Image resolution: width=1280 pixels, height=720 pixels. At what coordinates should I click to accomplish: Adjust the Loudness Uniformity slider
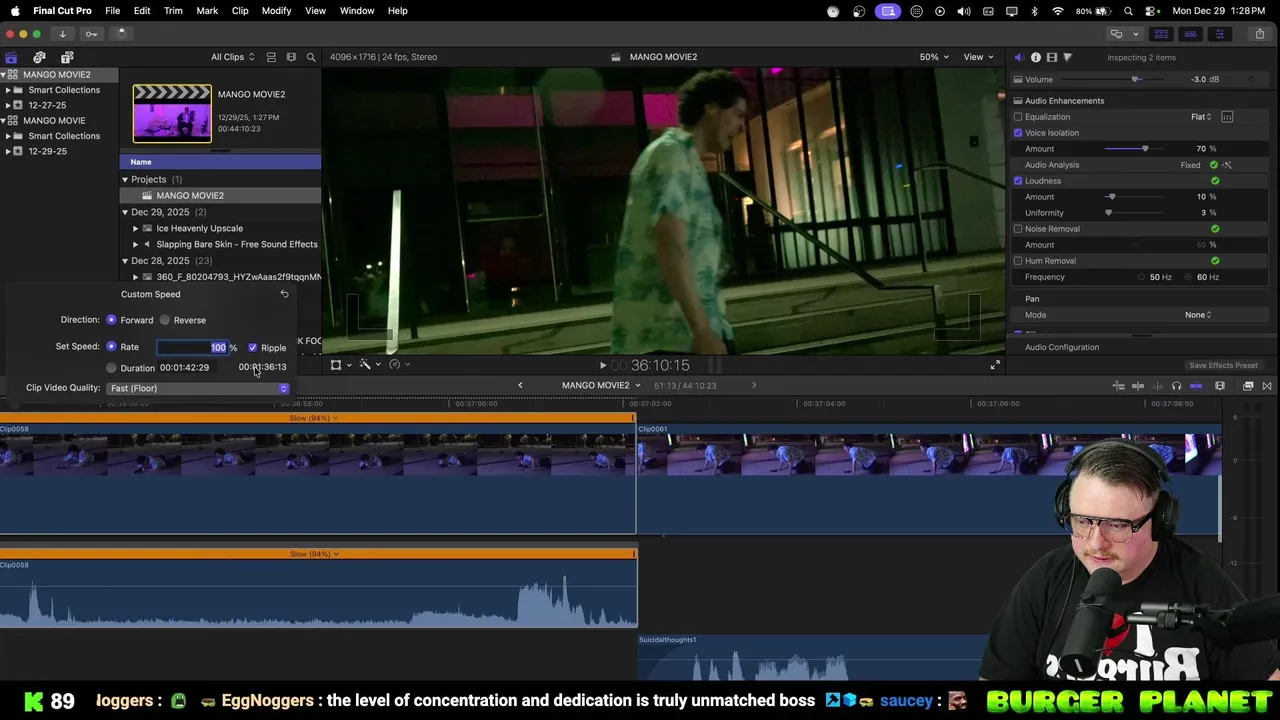[1108, 213]
